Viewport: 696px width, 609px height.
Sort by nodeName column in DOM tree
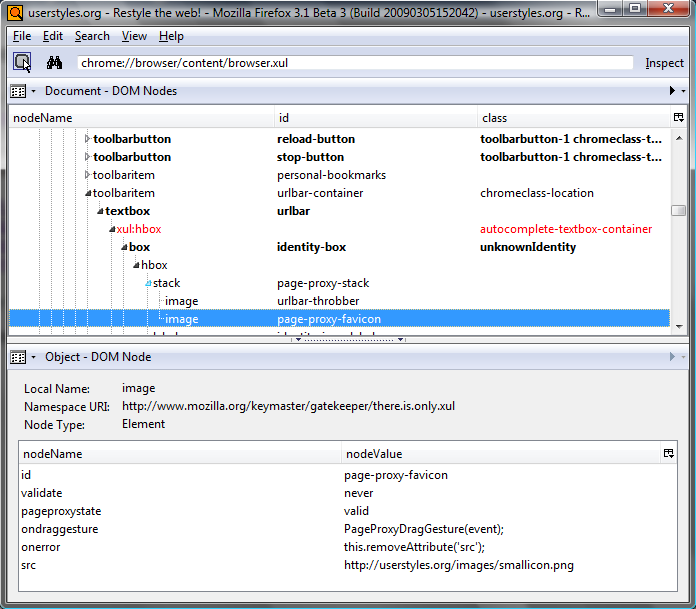point(141,118)
